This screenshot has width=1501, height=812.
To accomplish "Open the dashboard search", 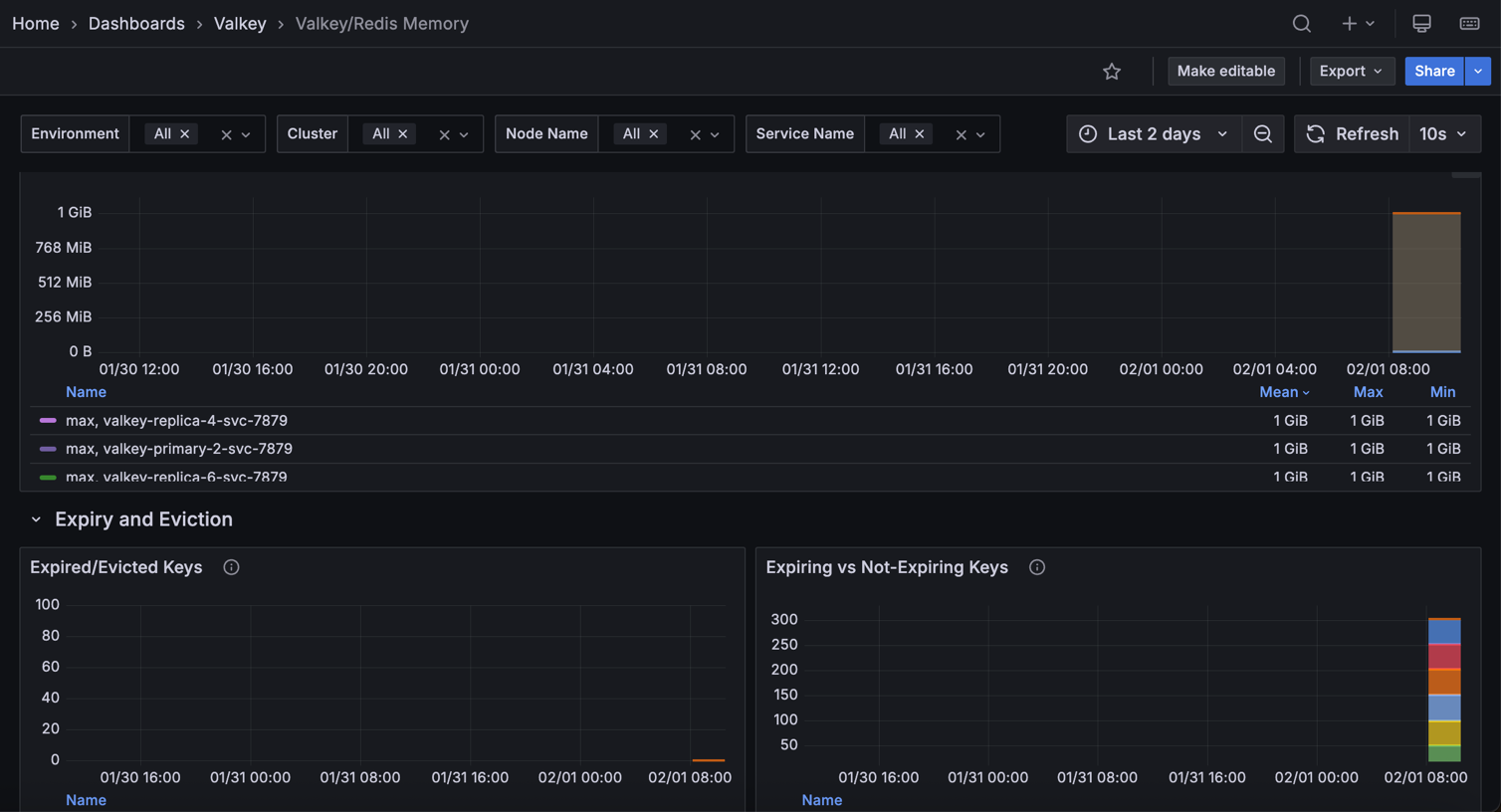I will tap(1301, 23).
